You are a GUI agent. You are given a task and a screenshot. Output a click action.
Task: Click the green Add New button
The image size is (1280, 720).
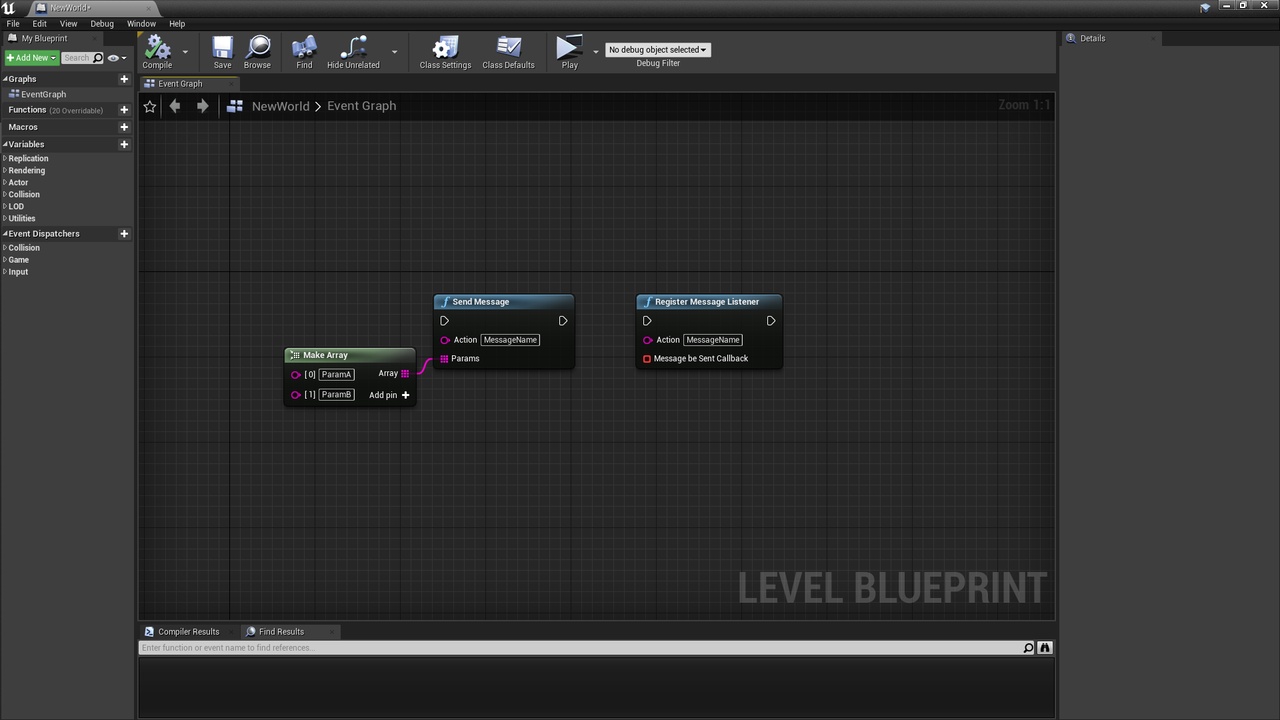coord(31,58)
